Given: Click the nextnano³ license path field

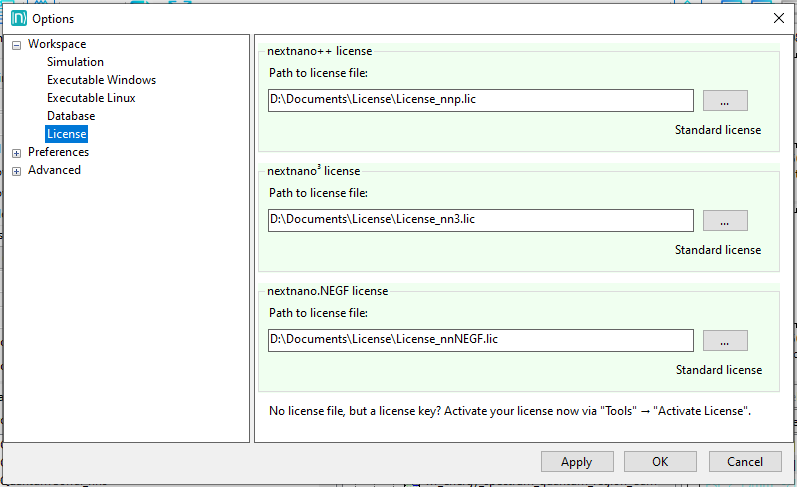Looking at the screenshot, I should [480, 221].
